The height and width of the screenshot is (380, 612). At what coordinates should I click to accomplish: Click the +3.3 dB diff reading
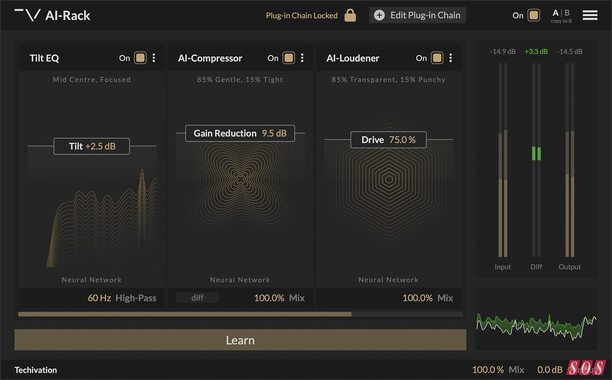536,51
